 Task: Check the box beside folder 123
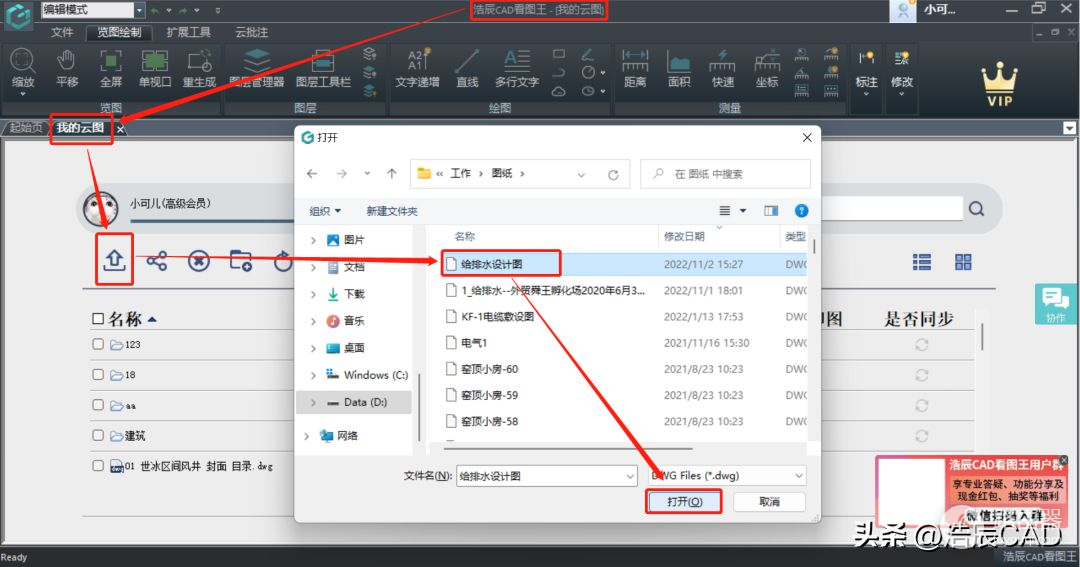tap(98, 344)
